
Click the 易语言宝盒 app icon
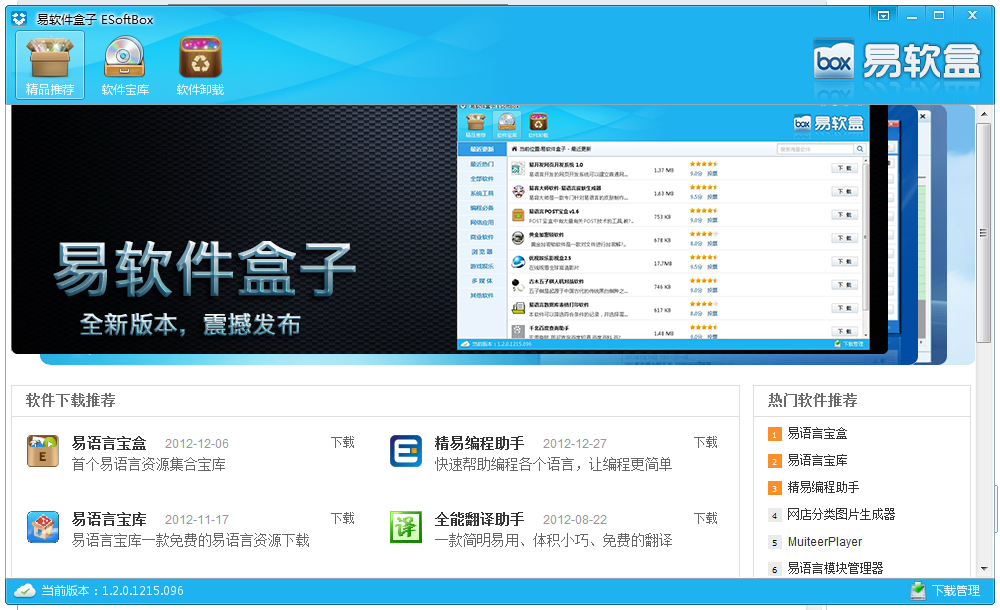click(x=43, y=451)
